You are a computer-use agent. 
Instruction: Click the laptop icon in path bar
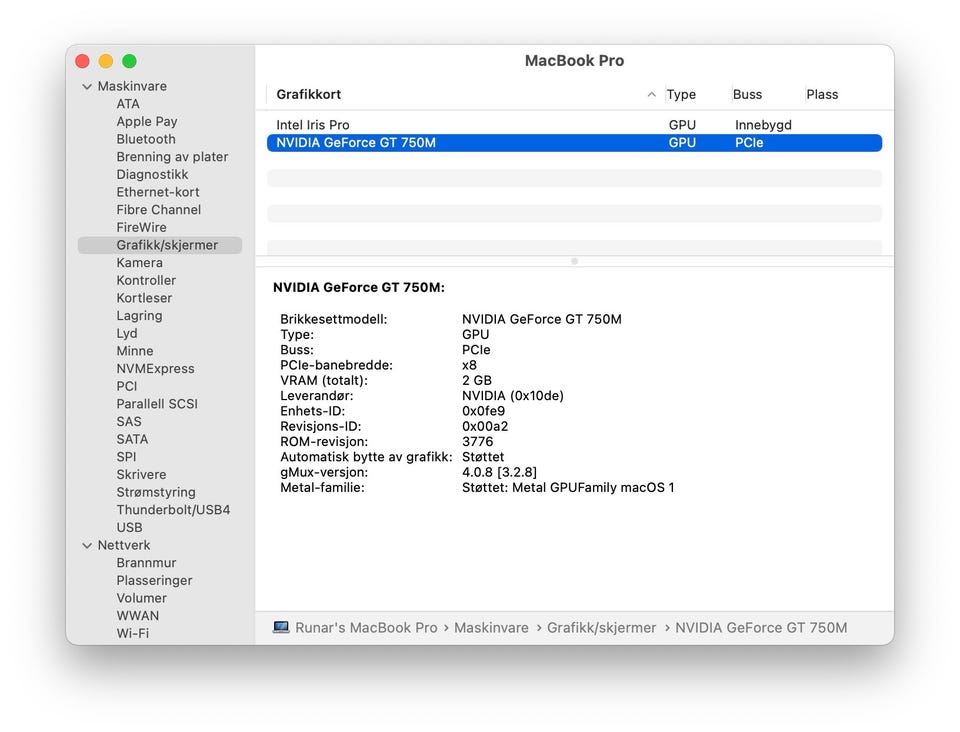281,628
